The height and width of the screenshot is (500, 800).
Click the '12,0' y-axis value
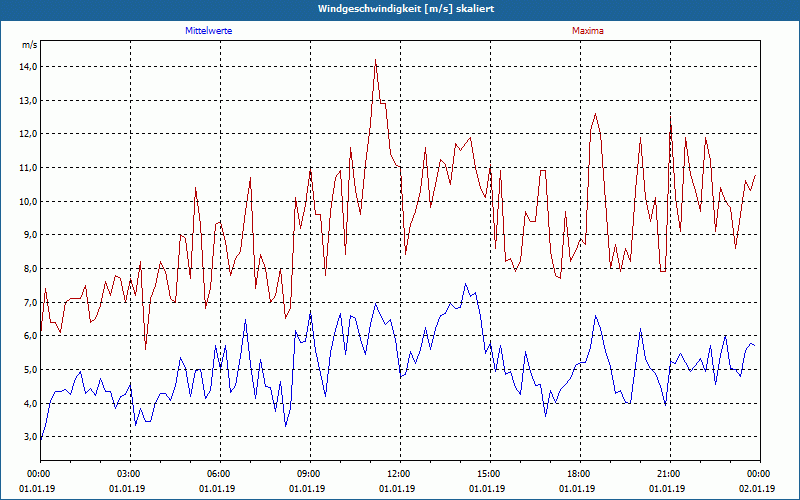pos(29,134)
